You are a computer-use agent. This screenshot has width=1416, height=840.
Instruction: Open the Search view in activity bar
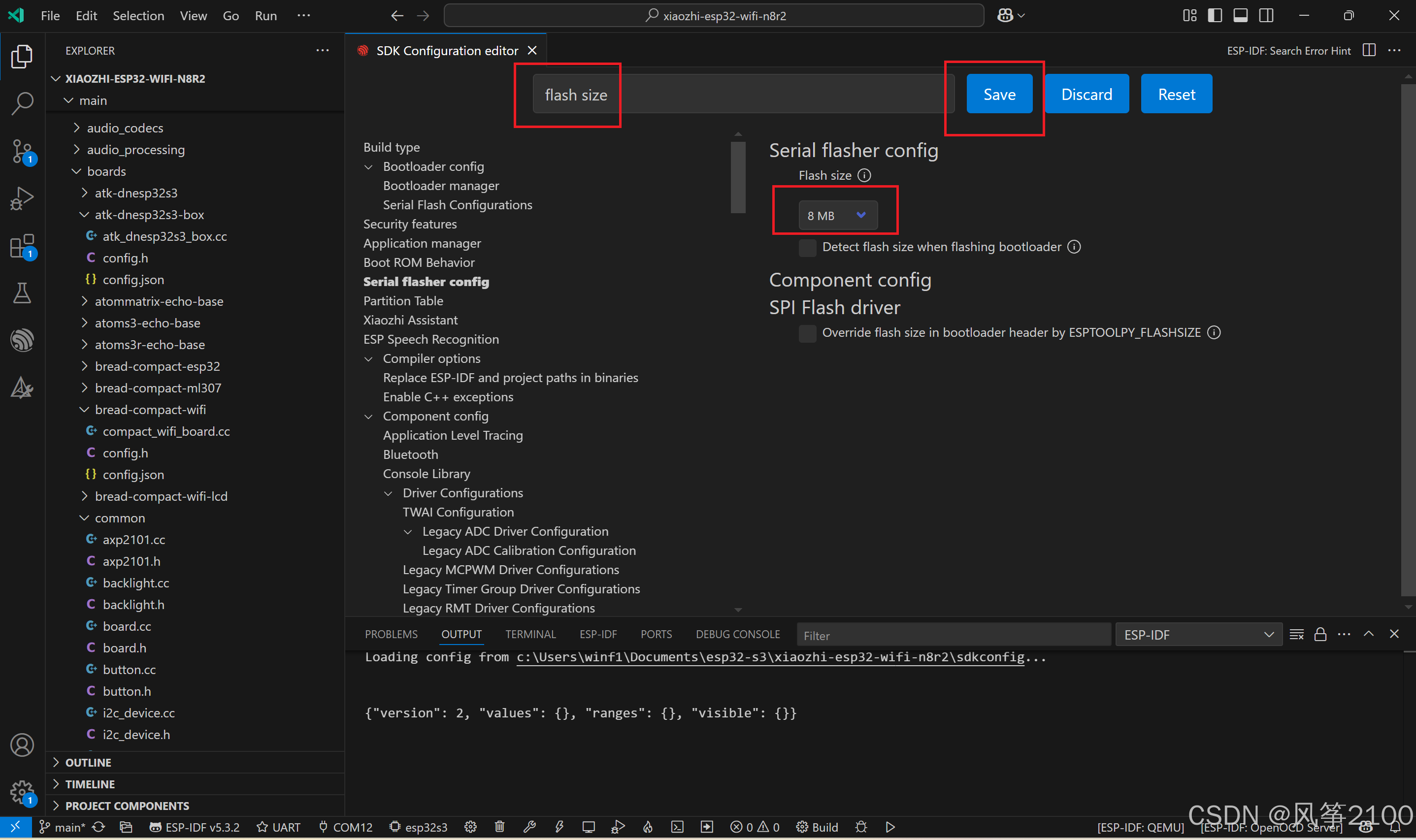(x=22, y=103)
